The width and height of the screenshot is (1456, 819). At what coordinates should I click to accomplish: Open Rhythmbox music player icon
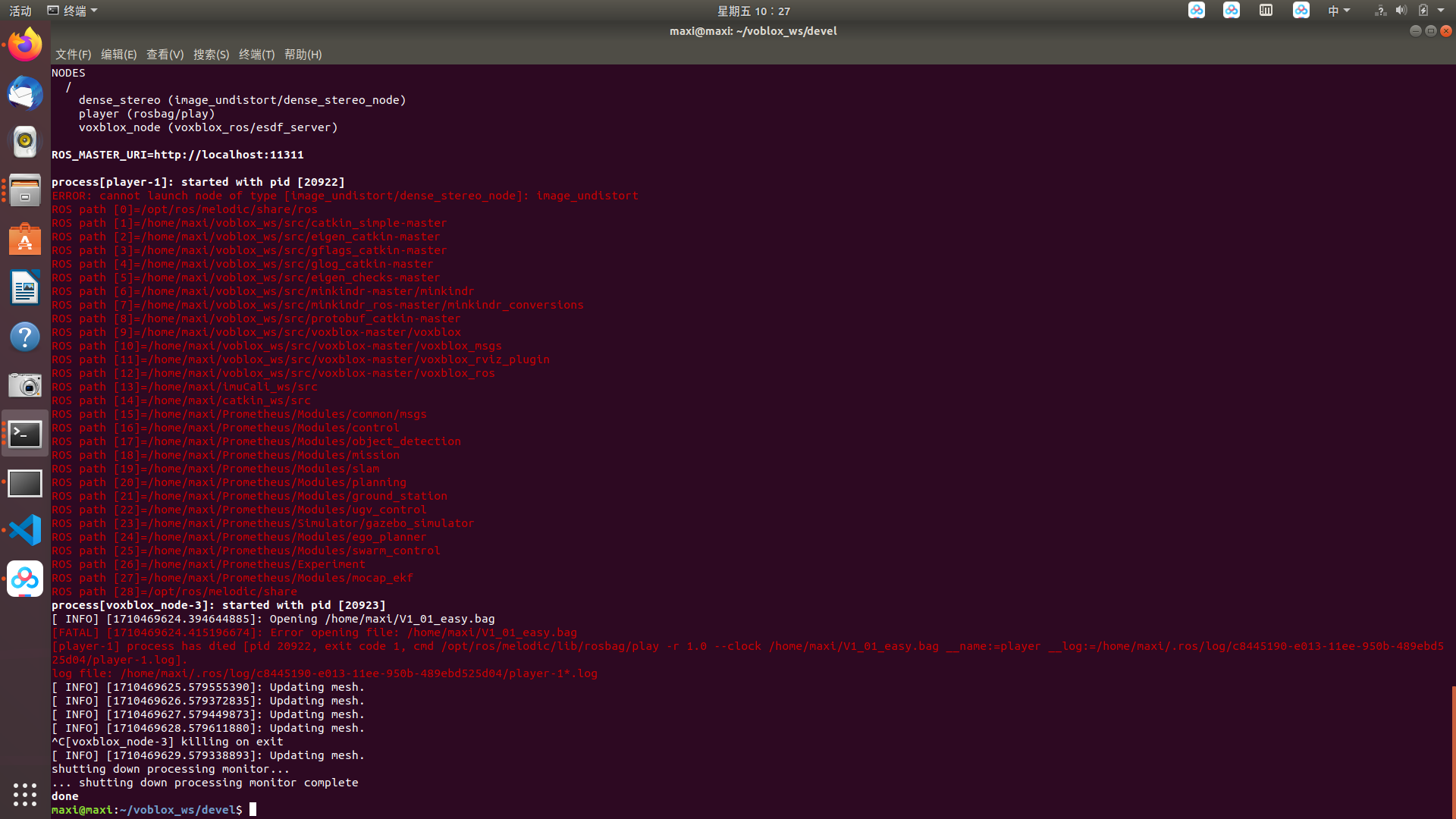tap(25, 142)
